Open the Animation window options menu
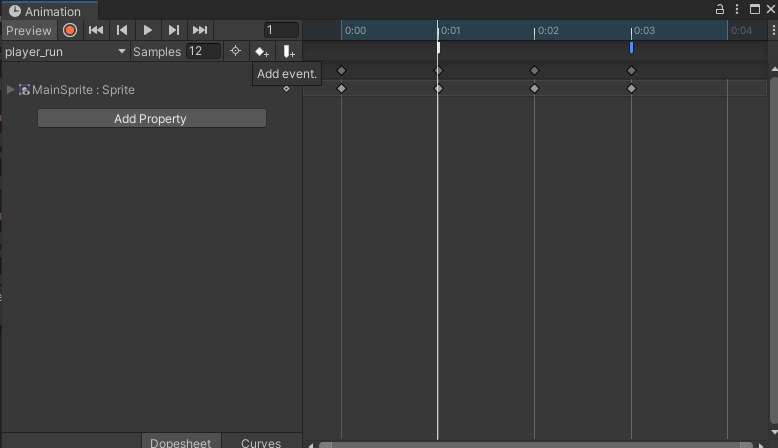The image size is (778, 448). point(737,9)
